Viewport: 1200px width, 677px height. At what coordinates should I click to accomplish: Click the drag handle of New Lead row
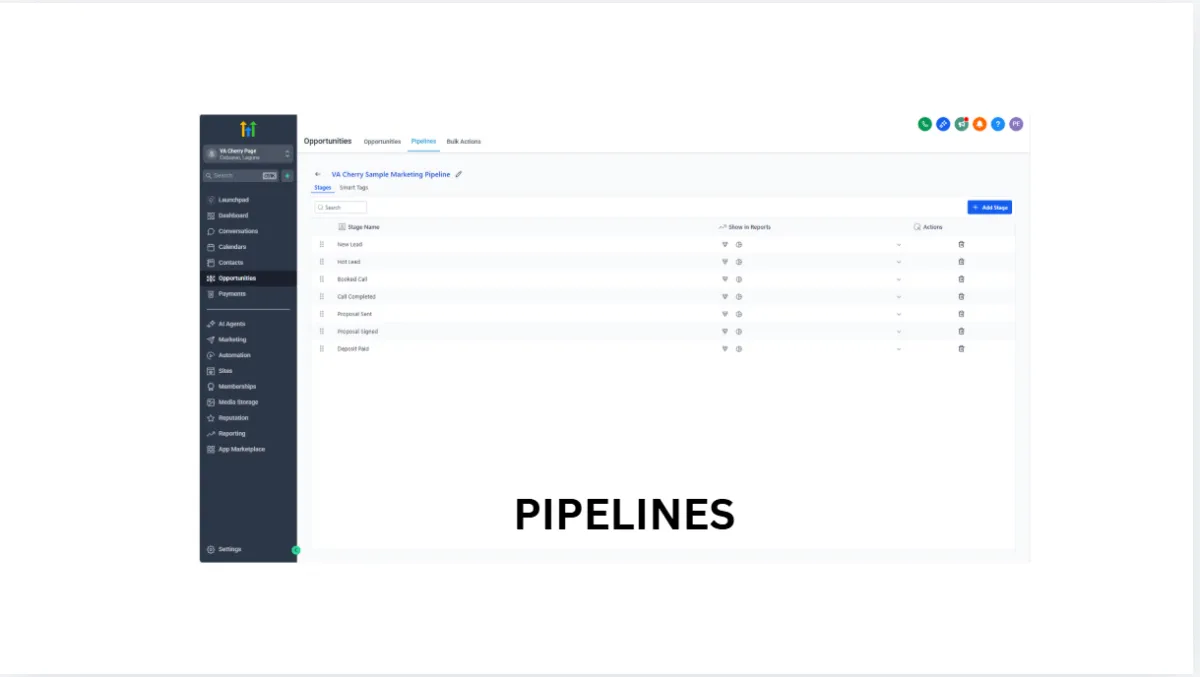coord(322,244)
